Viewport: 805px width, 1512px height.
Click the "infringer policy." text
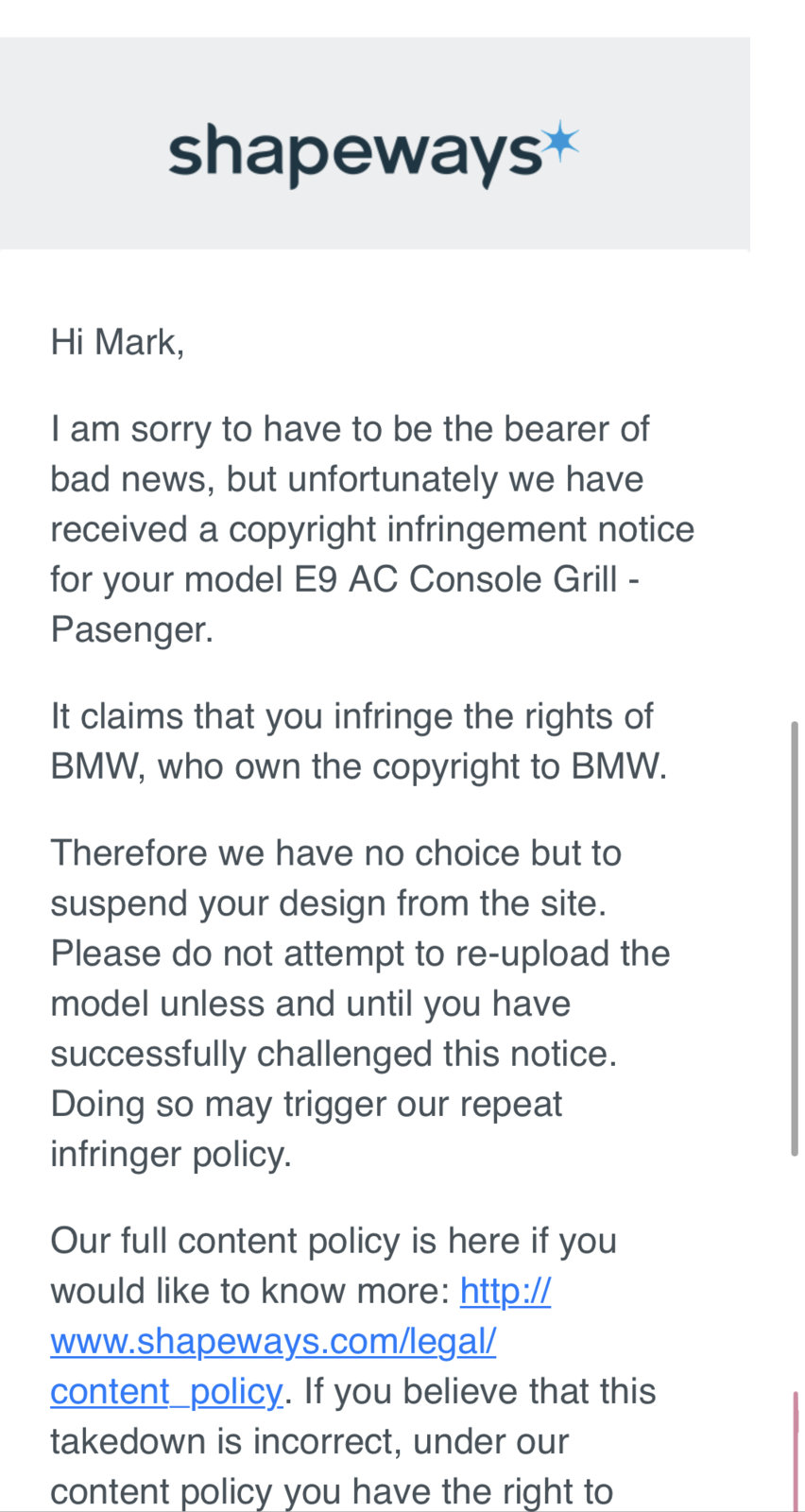coord(171,1154)
